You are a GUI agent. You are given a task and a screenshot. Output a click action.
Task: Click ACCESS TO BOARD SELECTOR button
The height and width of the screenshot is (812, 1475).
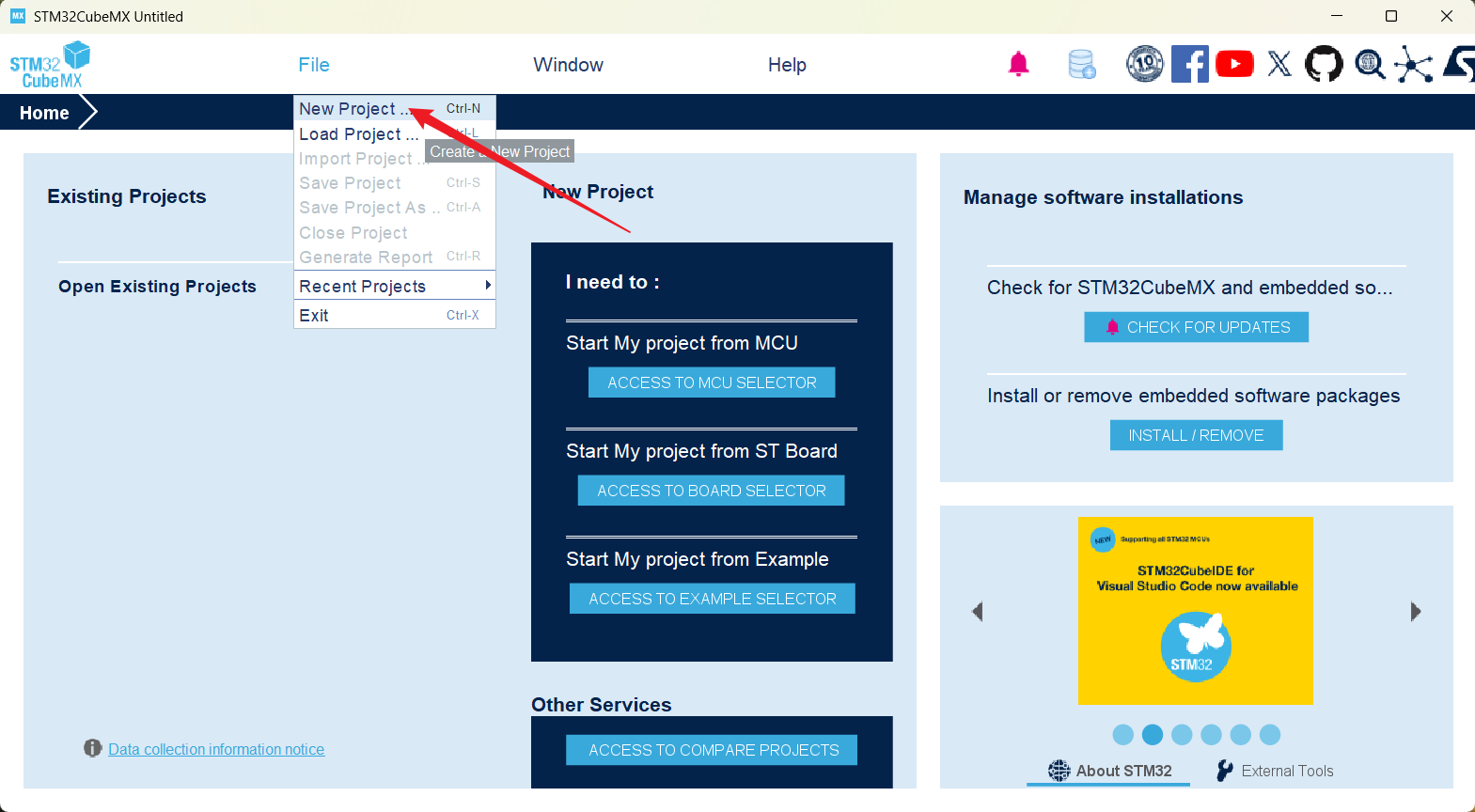tap(712, 491)
